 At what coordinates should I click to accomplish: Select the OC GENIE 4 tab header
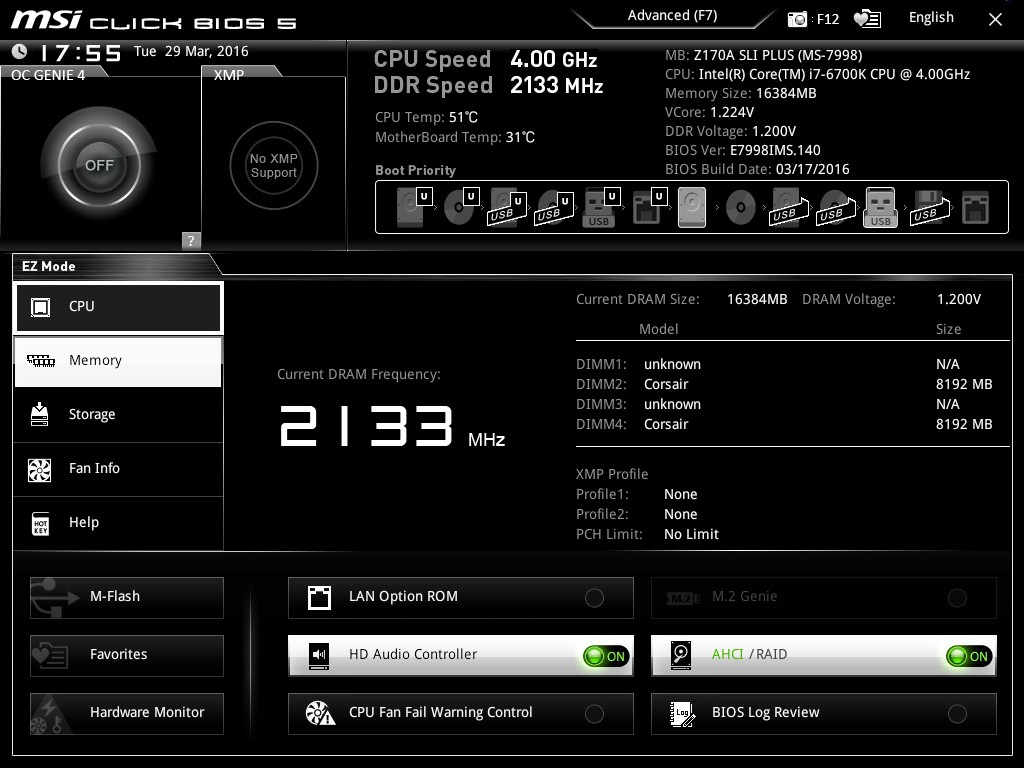[x=48, y=75]
